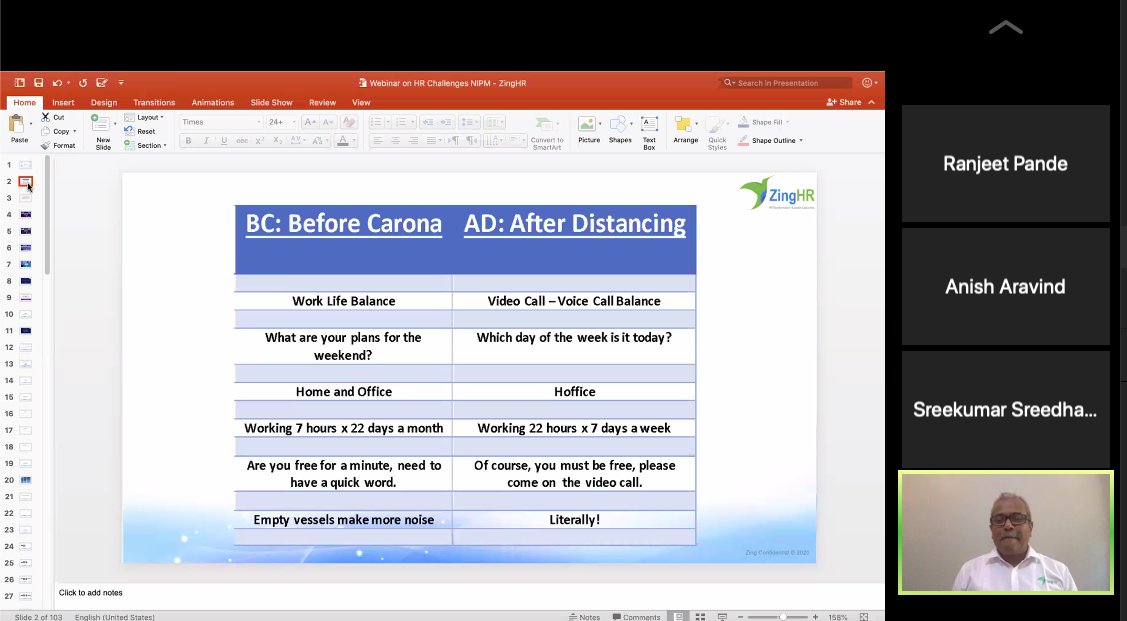Open the Shape Outline dropdown arrow
Screen dimensions: 1127x621
click(801, 141)
